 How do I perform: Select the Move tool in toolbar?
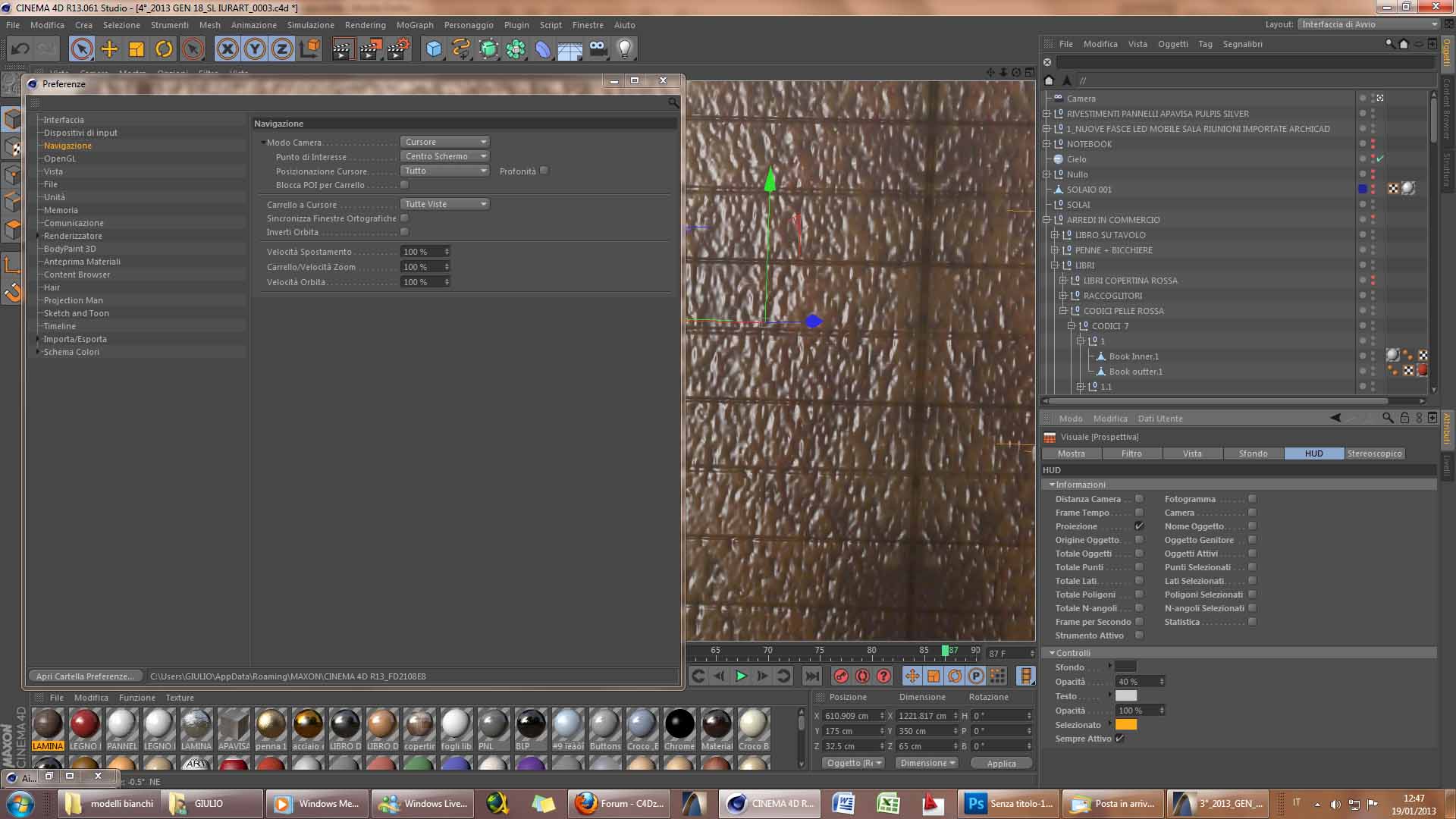(109, 49)
